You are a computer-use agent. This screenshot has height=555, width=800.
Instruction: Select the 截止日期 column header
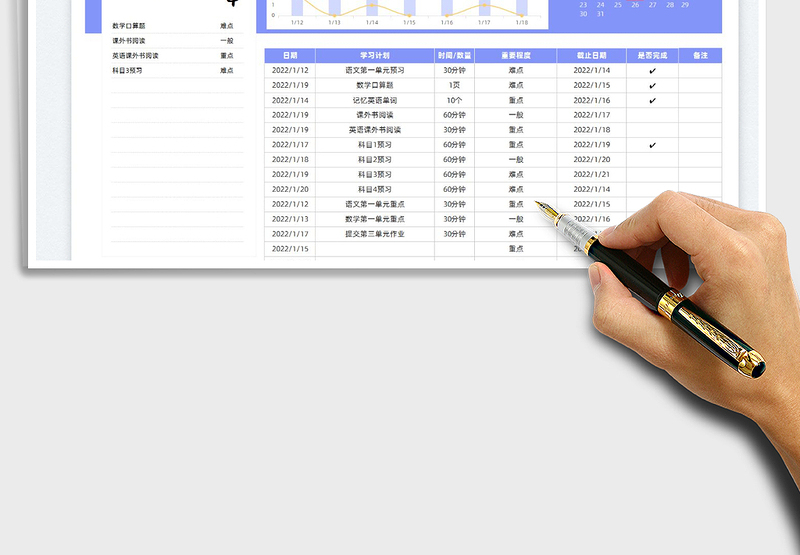(591, 55)
